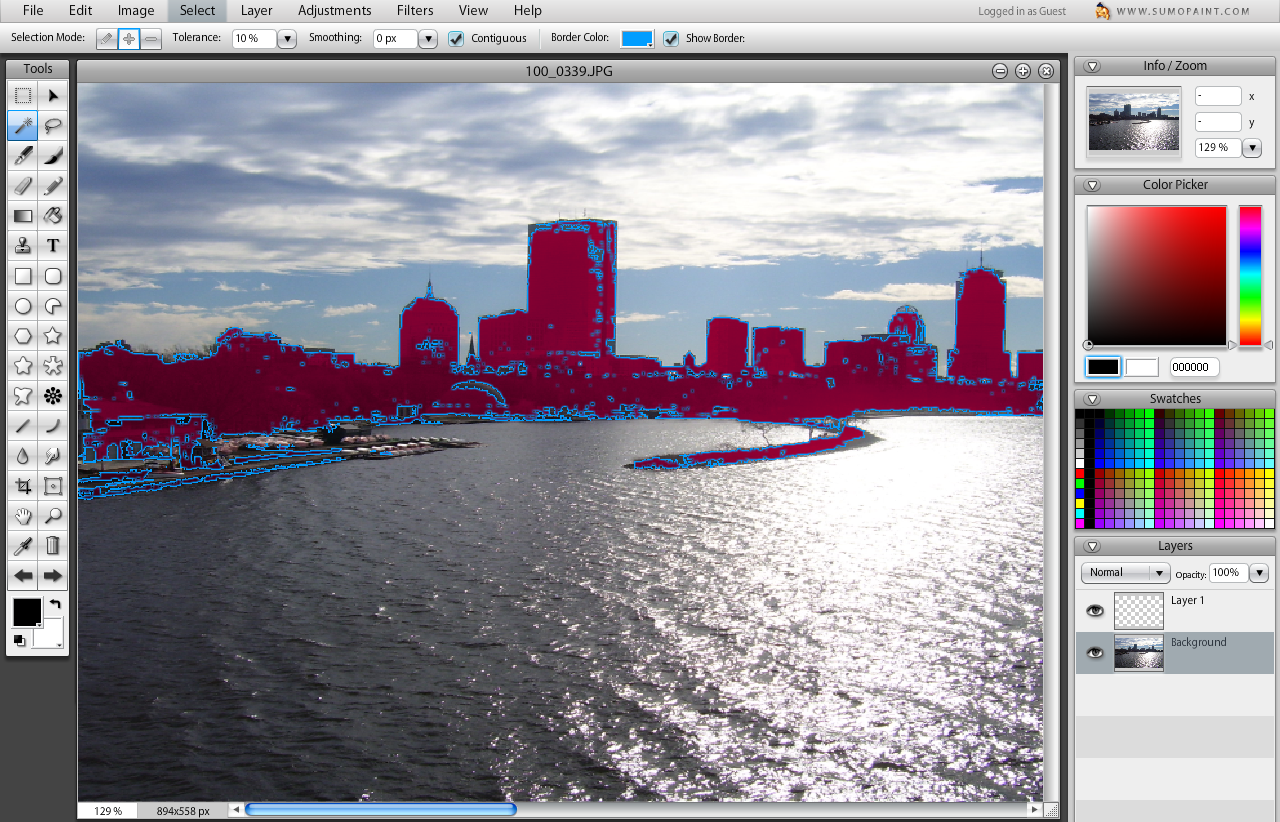Screen dimensions: 1280x822
Task: Open the layer blend mode Normal dropdown
Action: (1125, 573)
